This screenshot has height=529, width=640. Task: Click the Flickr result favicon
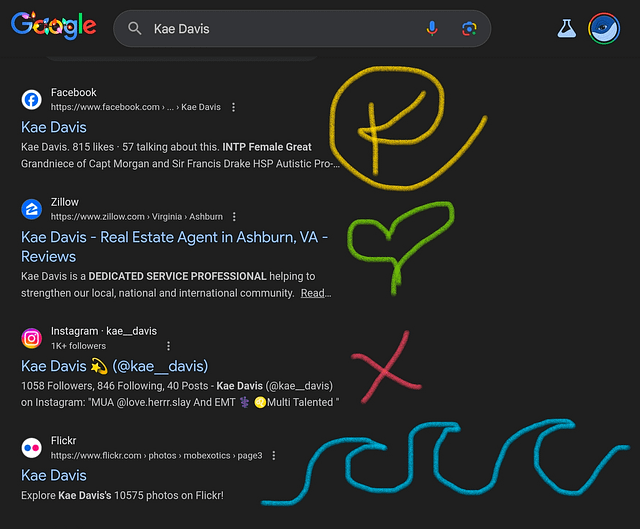pyautogui.click(x=31, y=448)
